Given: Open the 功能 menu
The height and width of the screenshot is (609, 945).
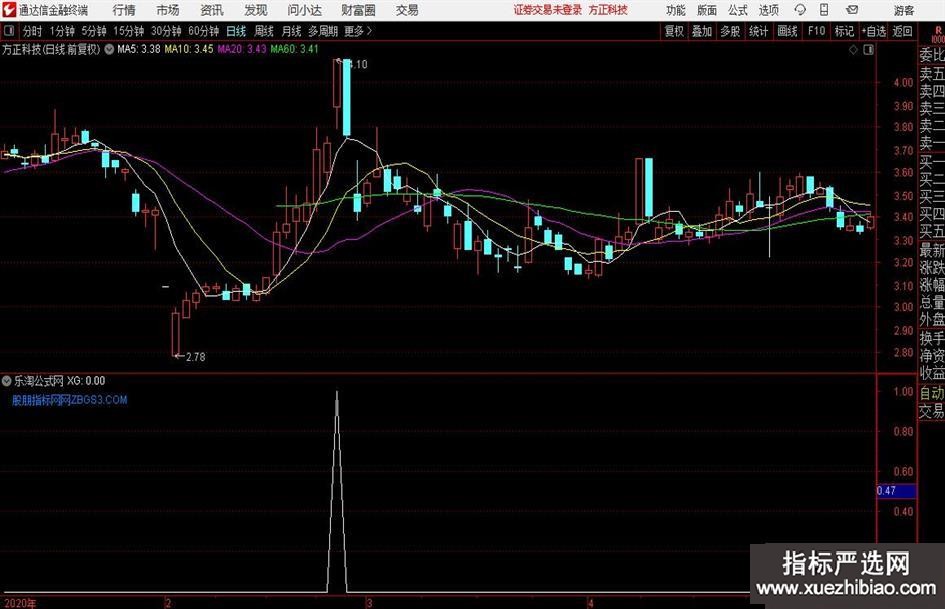Looking at the screenshot, I should point(676,10).
